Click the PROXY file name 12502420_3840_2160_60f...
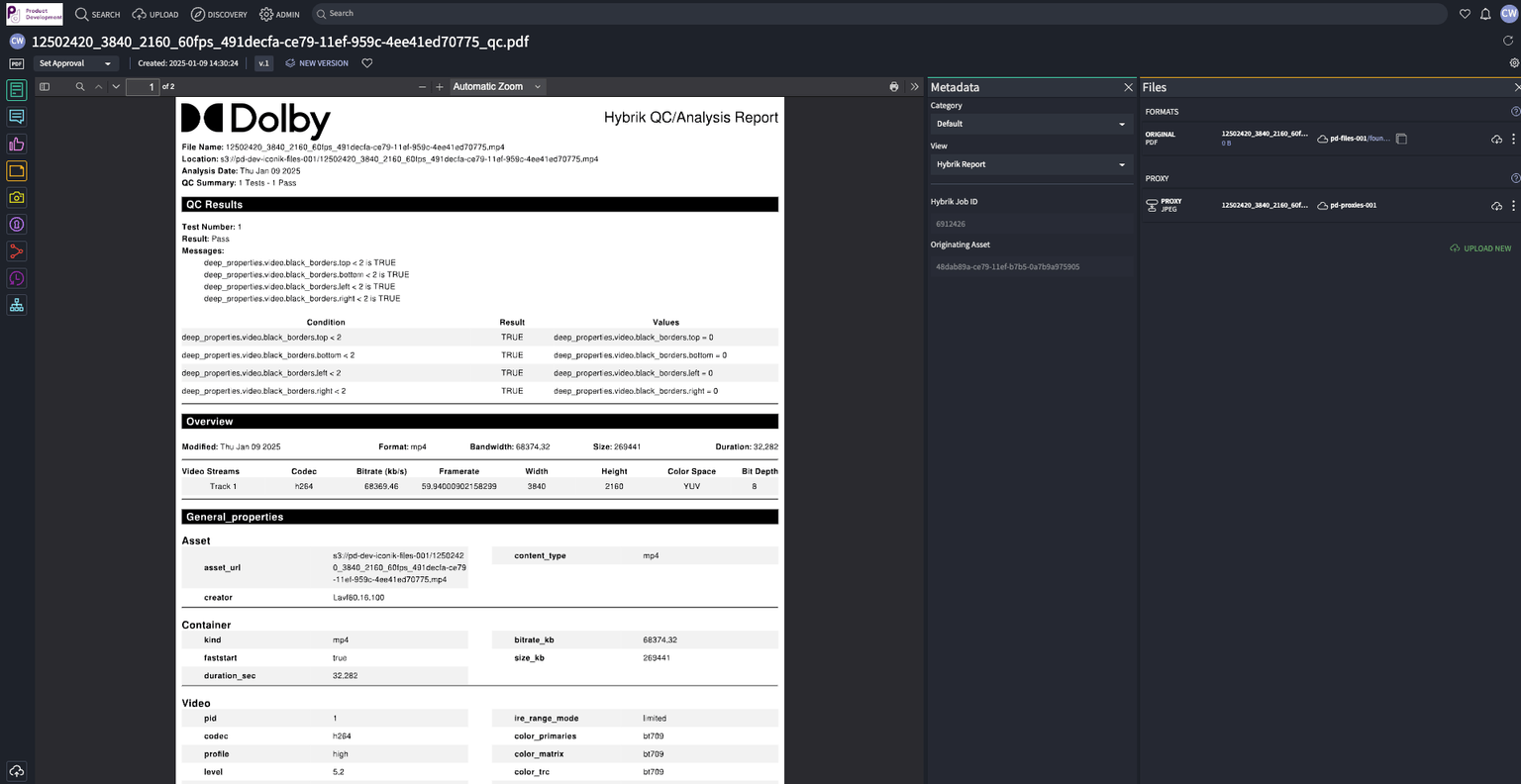1521x784 pixels. pos(1265,206)
